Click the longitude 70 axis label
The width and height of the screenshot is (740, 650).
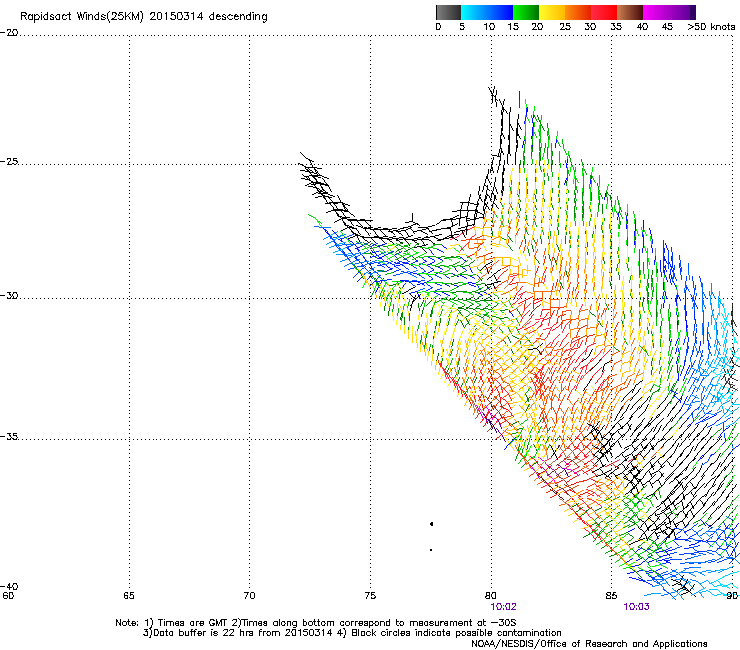(x=249, y=596)
